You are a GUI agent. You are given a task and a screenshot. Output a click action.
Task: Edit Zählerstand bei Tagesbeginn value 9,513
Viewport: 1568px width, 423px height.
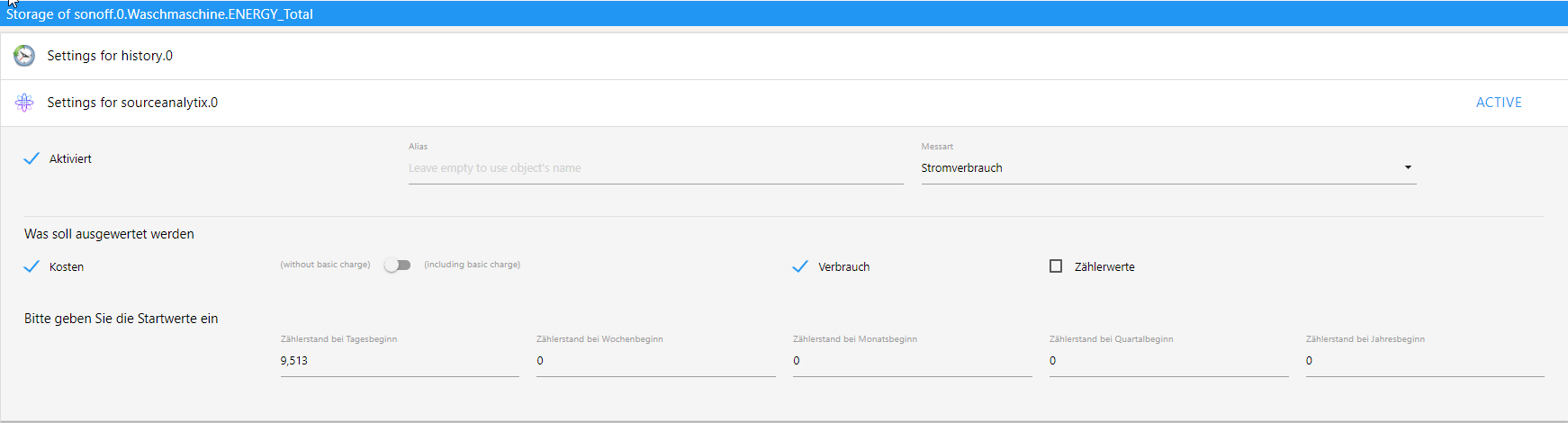point(400,361)
